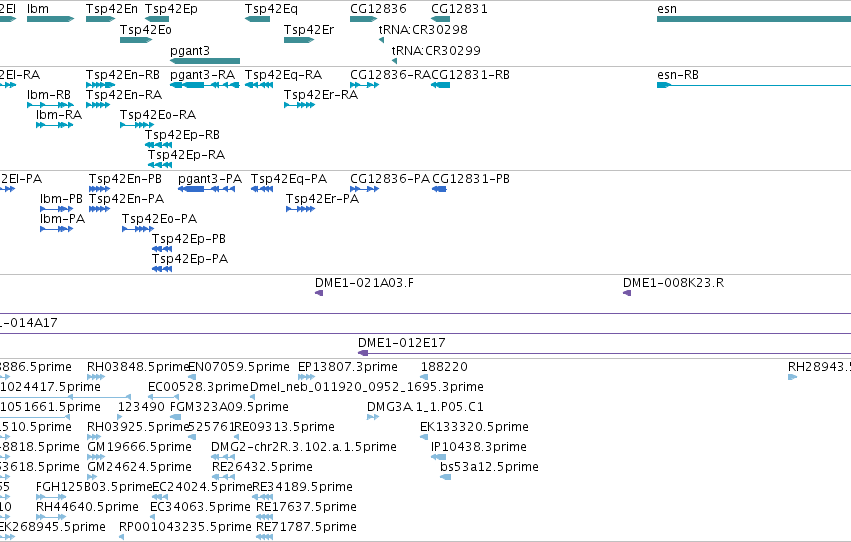This screenshot has width=851, height=542.
Task: Click the Tsp42Eo-RA transcript label
Action: [x=158, y=114]
